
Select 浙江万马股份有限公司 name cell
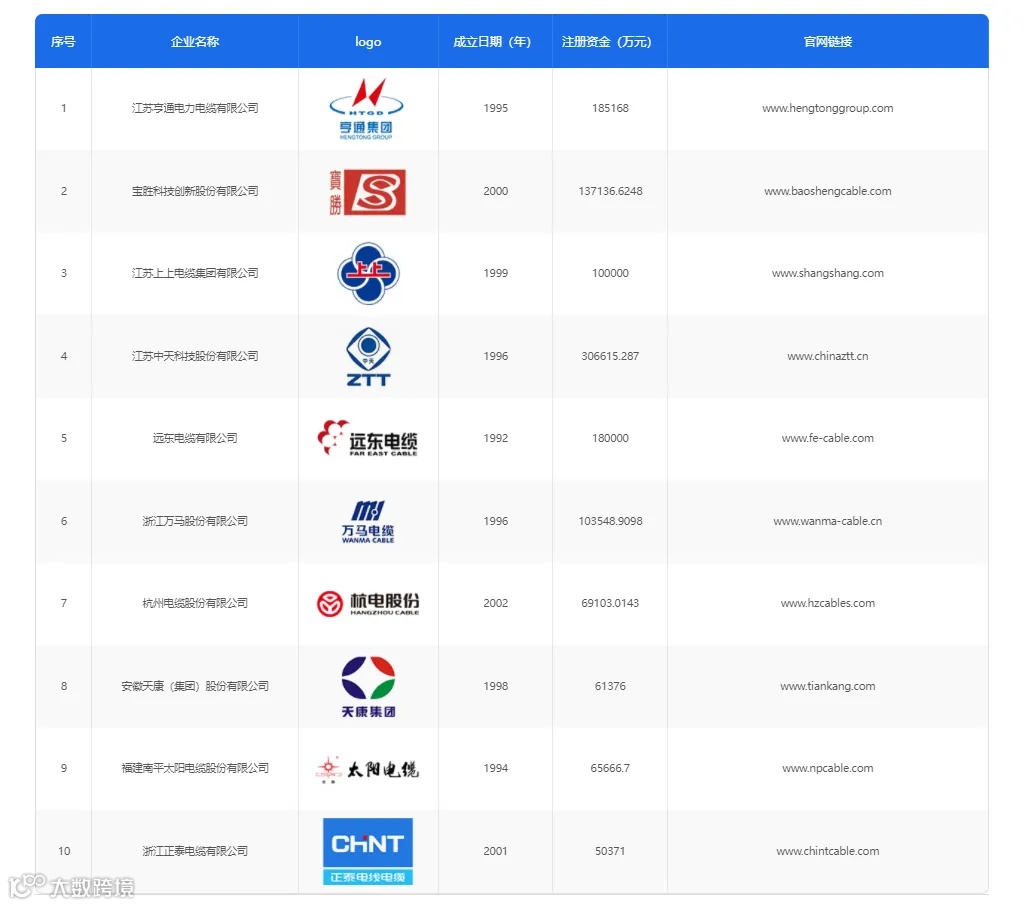pos(195,521)
